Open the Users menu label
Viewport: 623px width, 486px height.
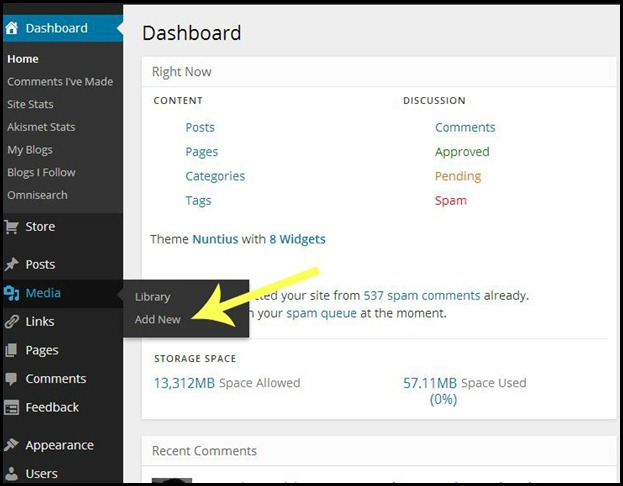(42, 474)
